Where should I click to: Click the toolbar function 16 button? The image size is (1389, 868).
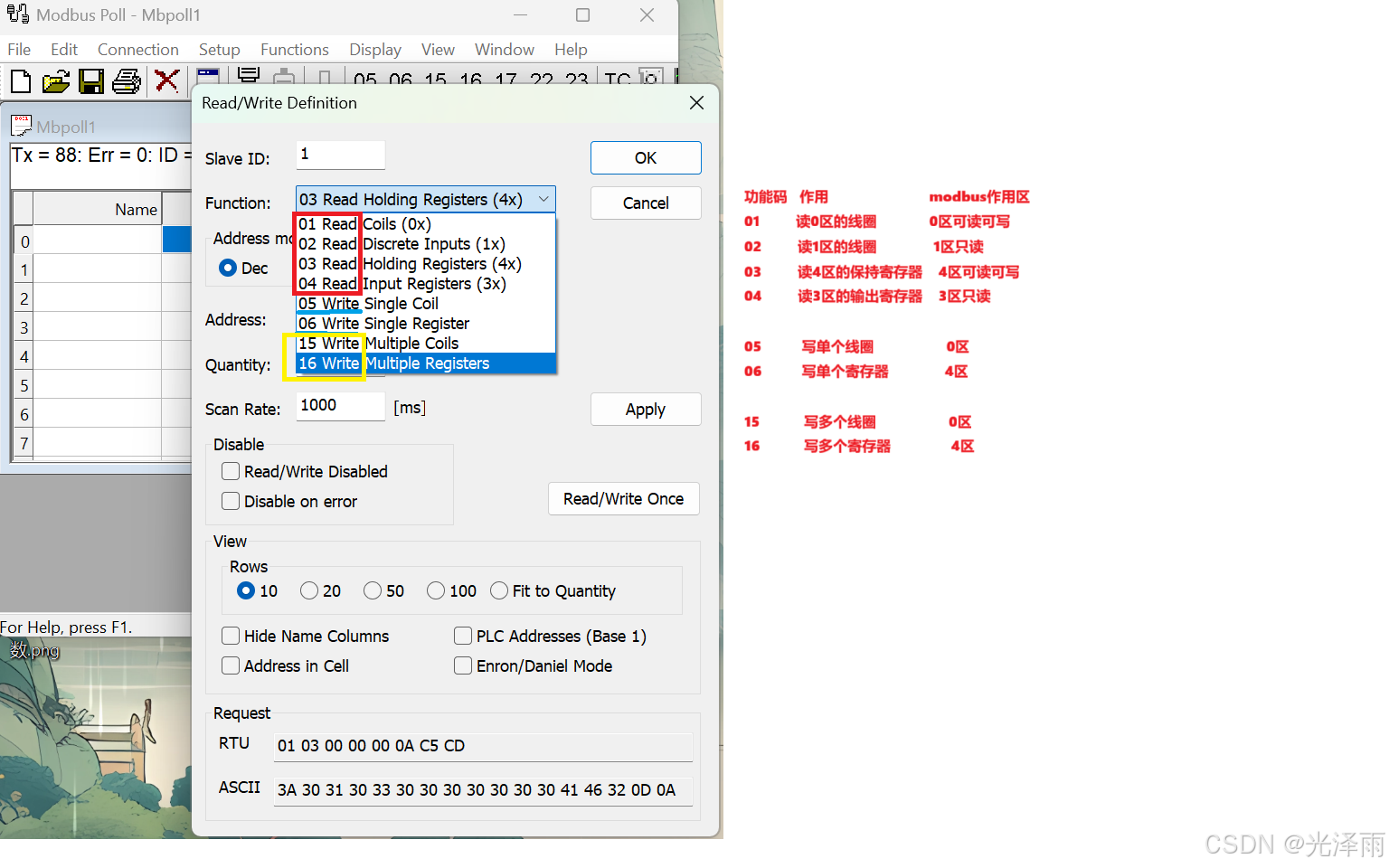[471, 80]
